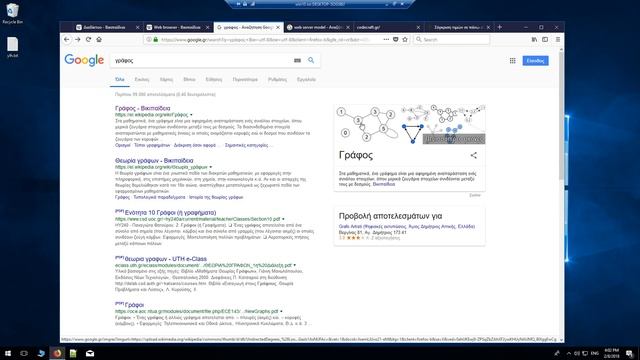Open the Firefox hamburger menu
640x360 pixels.
(558, 40)
